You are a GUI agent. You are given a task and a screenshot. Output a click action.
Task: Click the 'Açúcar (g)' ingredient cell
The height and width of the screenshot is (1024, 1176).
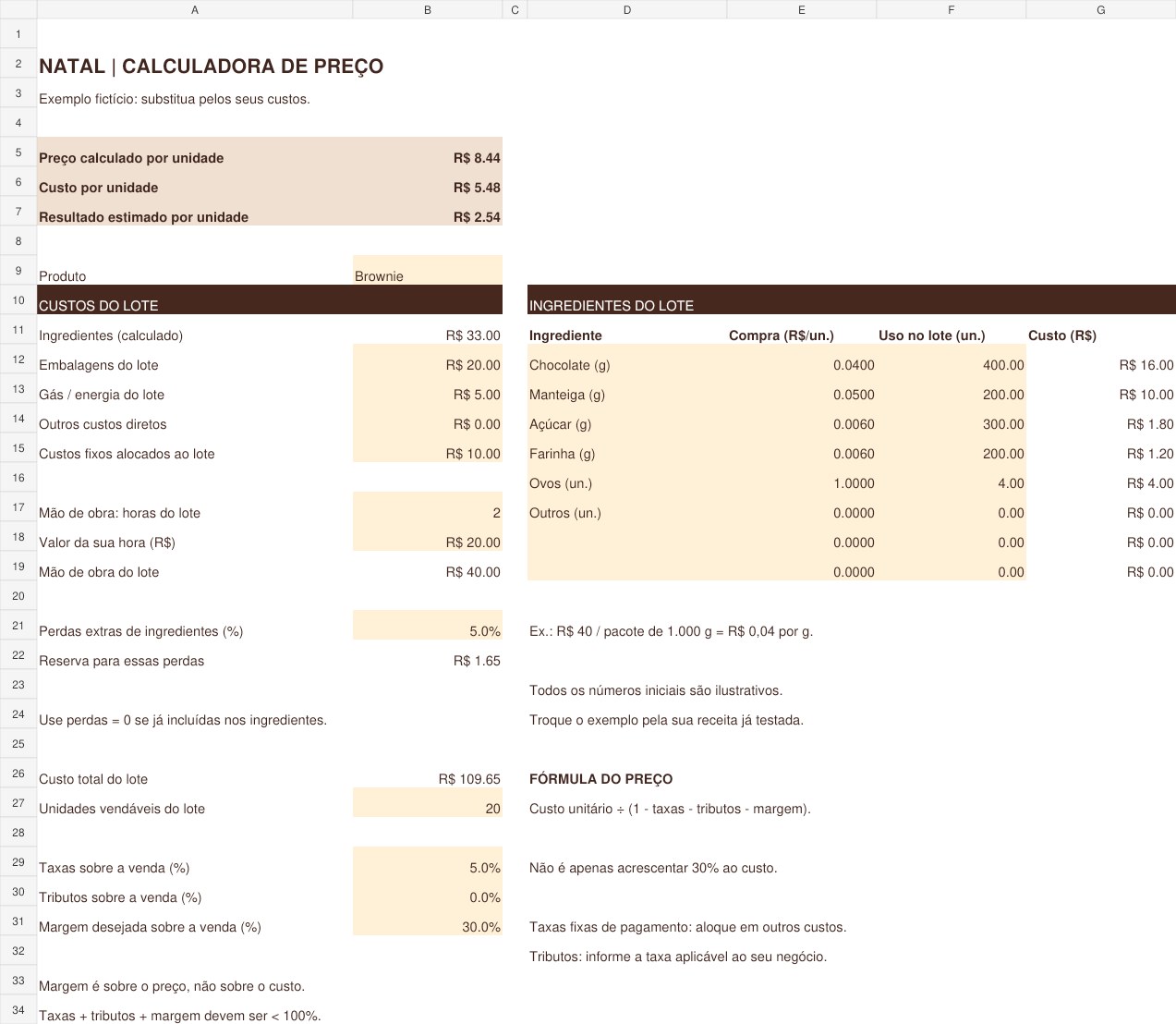(627, 418)
